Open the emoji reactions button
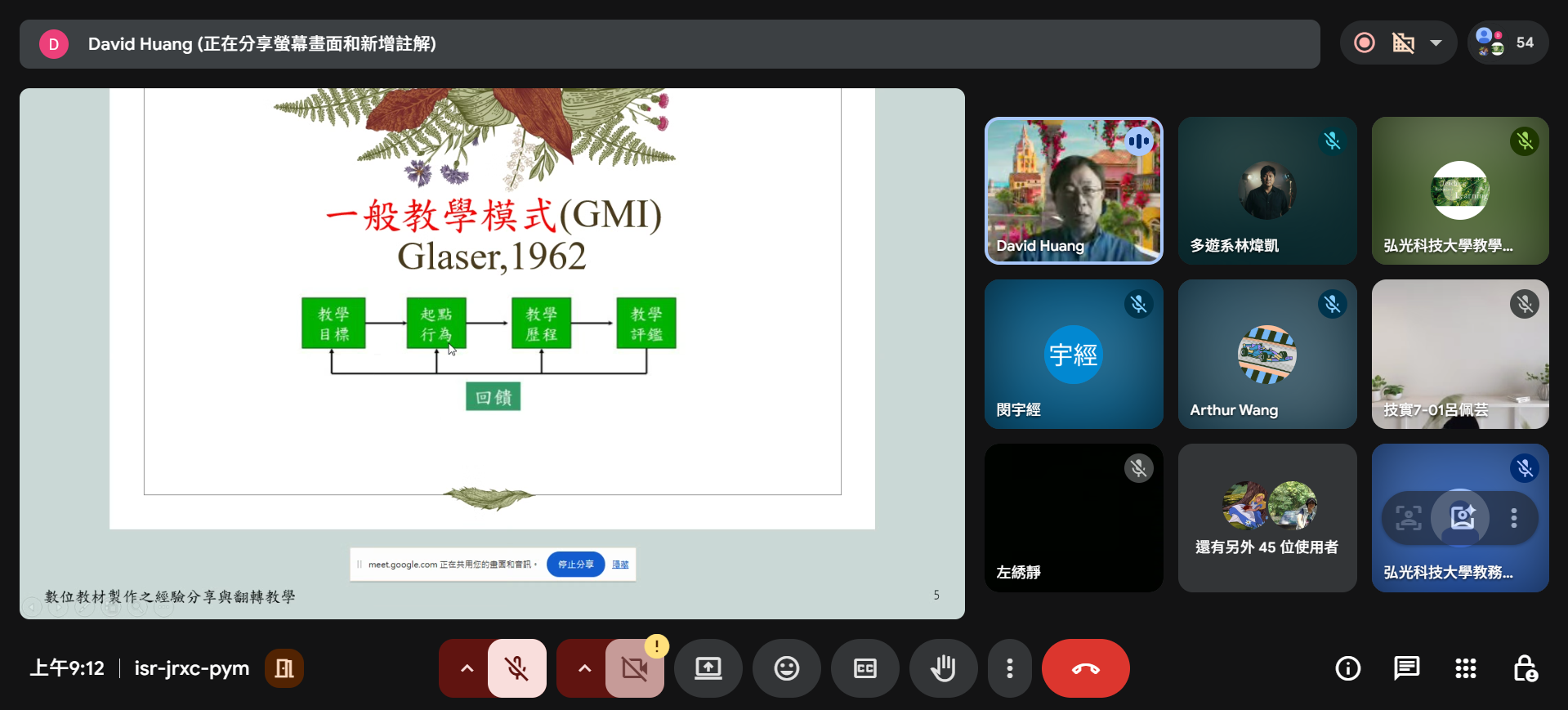The image size is (1568, 710). point(786,668)
